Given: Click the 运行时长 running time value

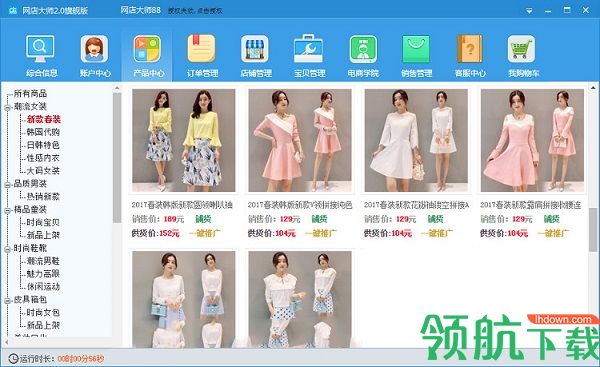Looking at the screenshot, I should (81, 359).
